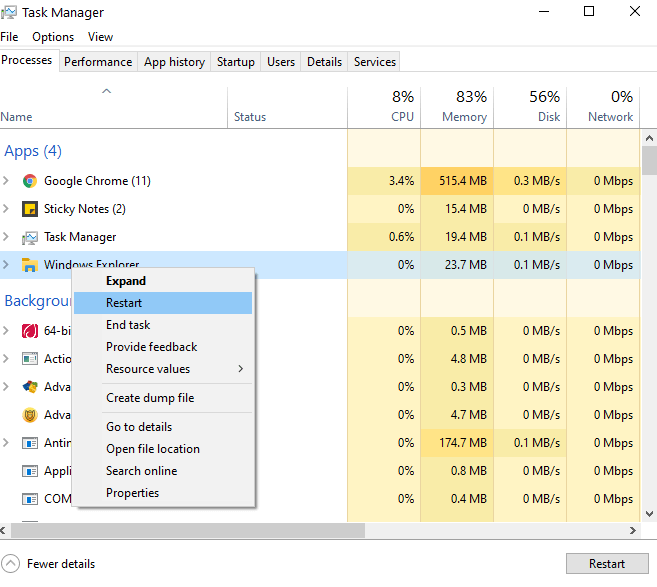The width and height of the screenshot is (657, 587).
Task: Click the Sticky Notes app icon
Action: [x=30, y=209]
